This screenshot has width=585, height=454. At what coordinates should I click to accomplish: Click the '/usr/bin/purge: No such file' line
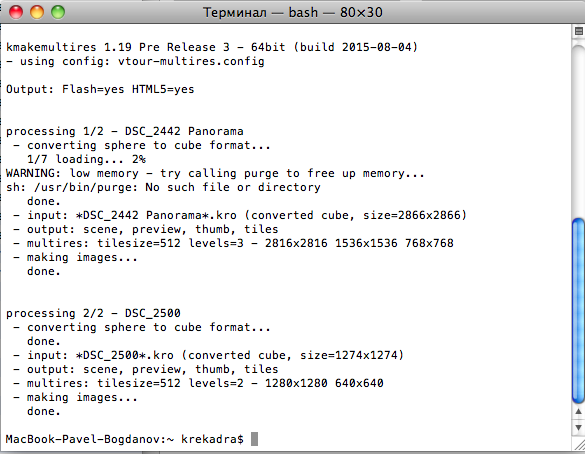click(163, 187)
